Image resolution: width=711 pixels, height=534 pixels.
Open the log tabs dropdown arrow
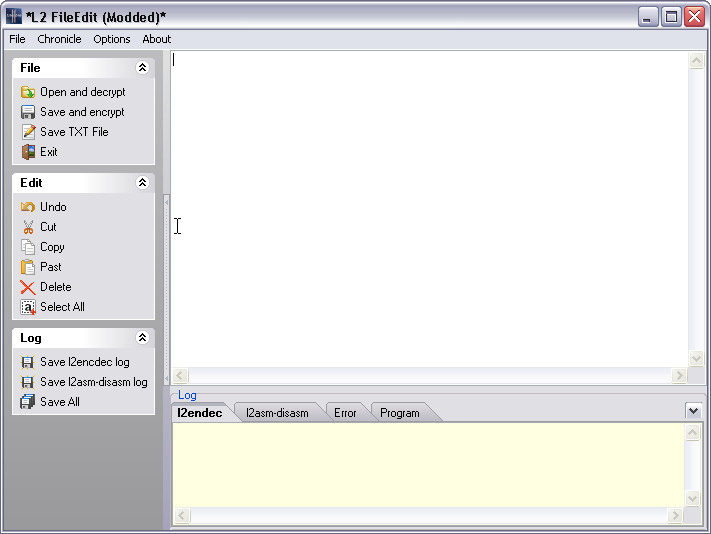pyautogui.click(x=693, y=411)
